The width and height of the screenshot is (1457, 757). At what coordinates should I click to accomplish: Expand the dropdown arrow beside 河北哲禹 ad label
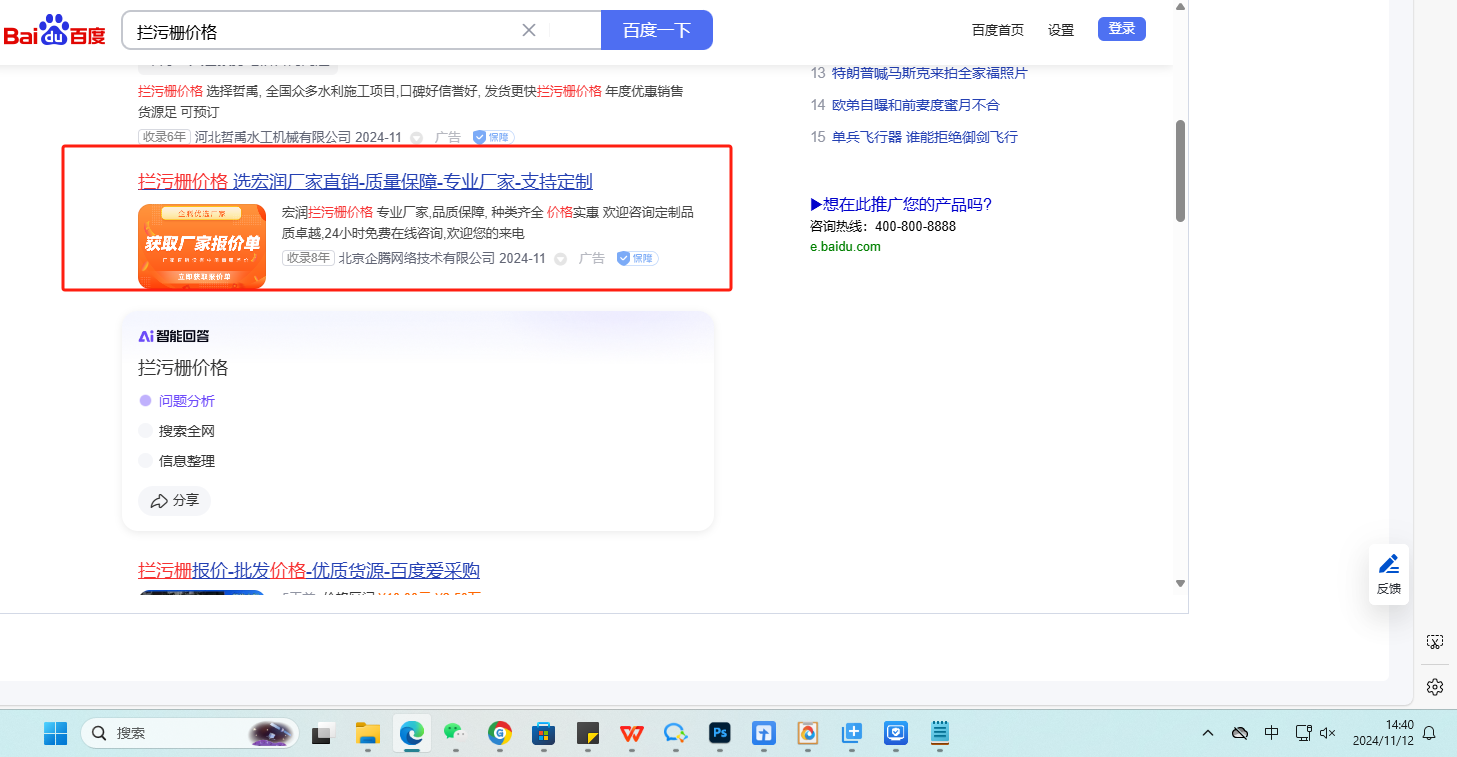pyautogui.click(x=416, y=138)
